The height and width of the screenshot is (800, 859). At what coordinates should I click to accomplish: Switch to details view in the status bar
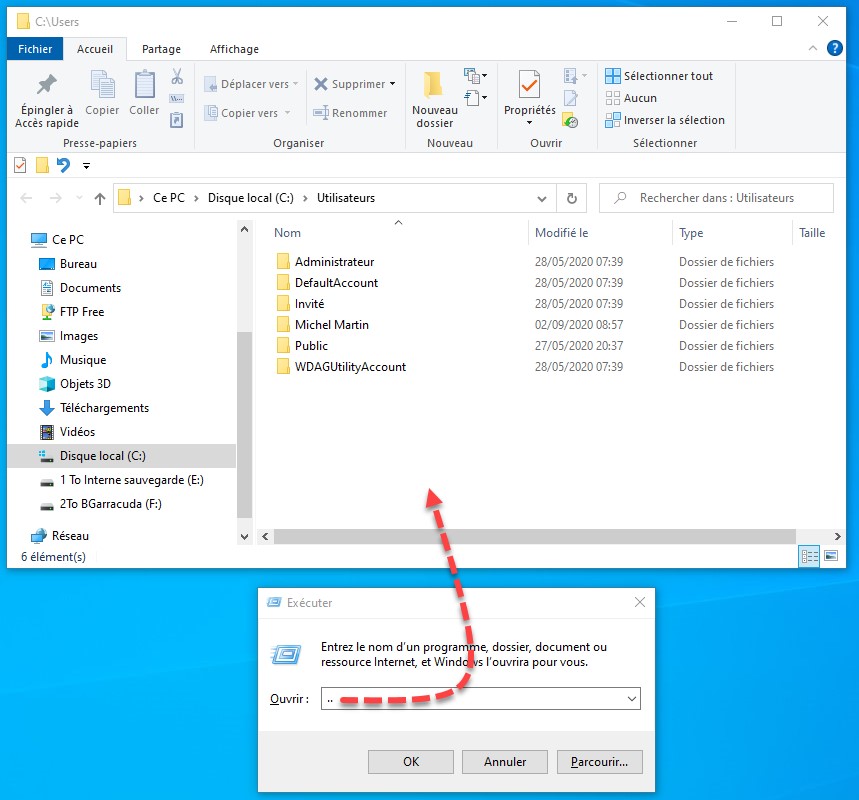pos(810,556)
